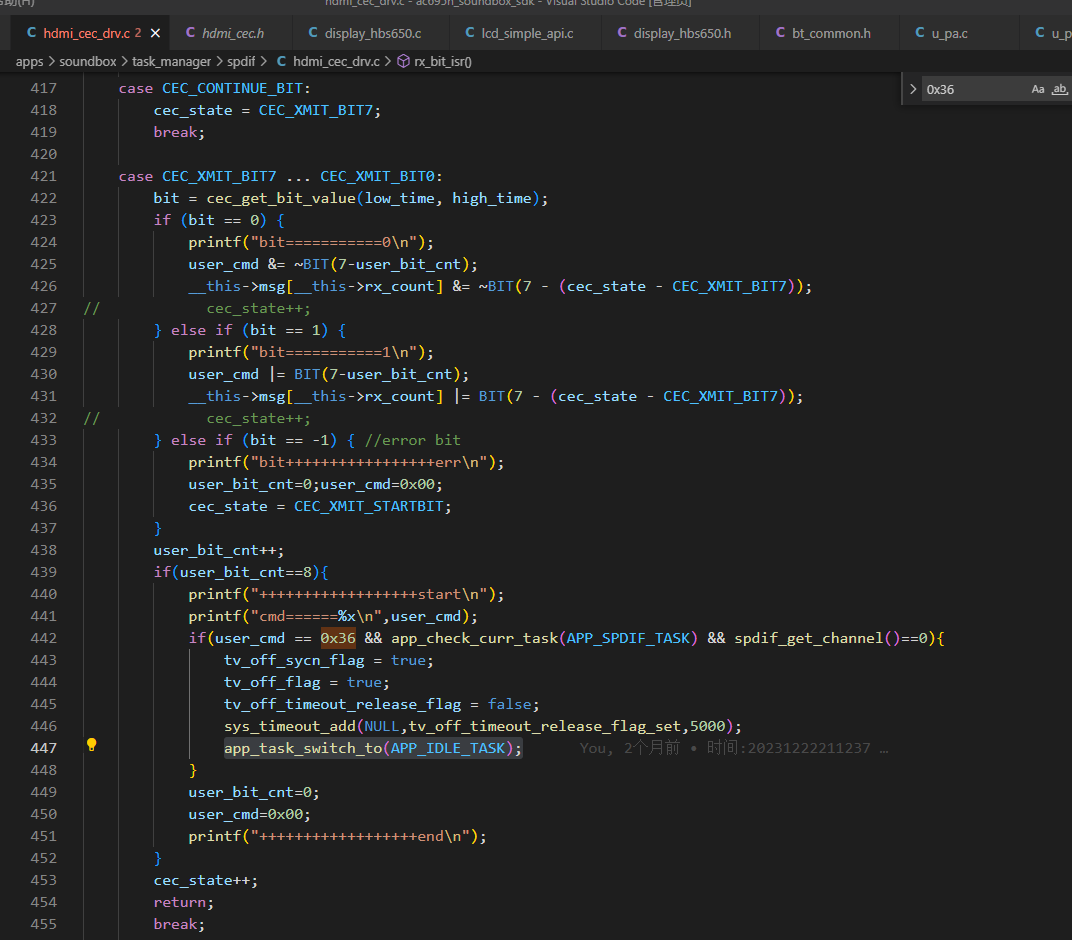Click the method symbol icon beside rx_bit_isr()
Screen dimensions: 1072x940
[x=403, y=62]
